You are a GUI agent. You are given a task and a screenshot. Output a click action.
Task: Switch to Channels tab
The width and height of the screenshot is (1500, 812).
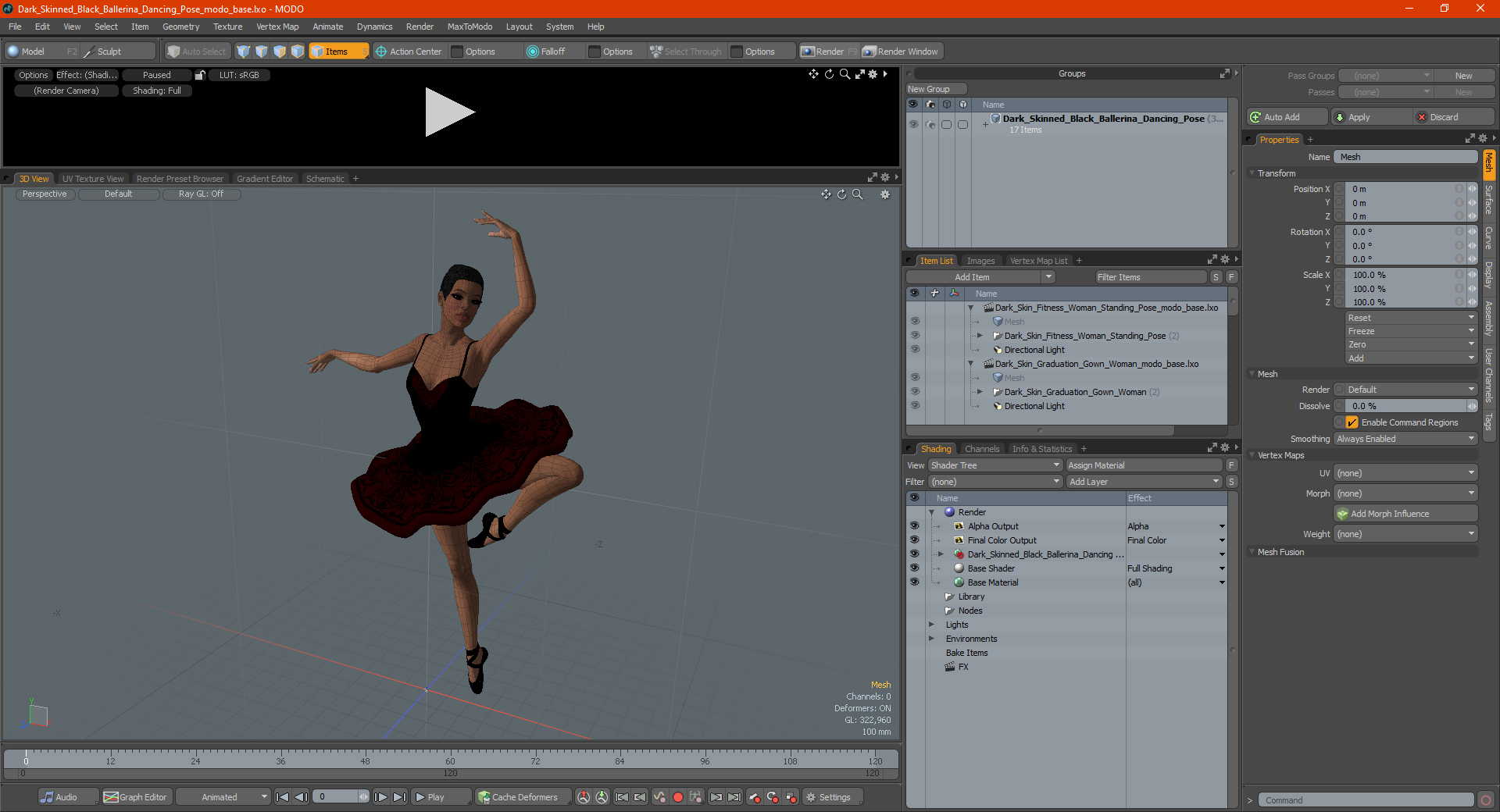click(x=982, y=449)
